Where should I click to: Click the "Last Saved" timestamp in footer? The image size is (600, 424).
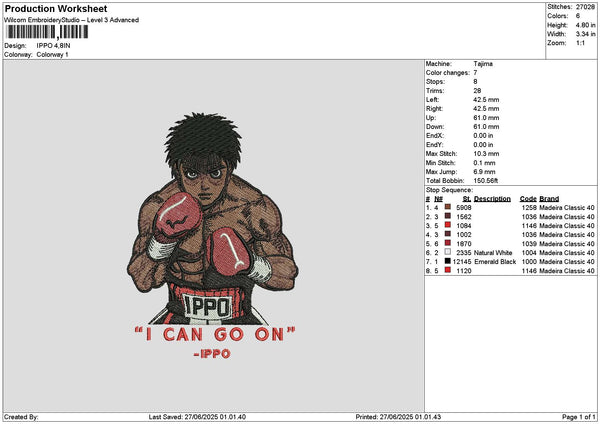pos(197,417)
